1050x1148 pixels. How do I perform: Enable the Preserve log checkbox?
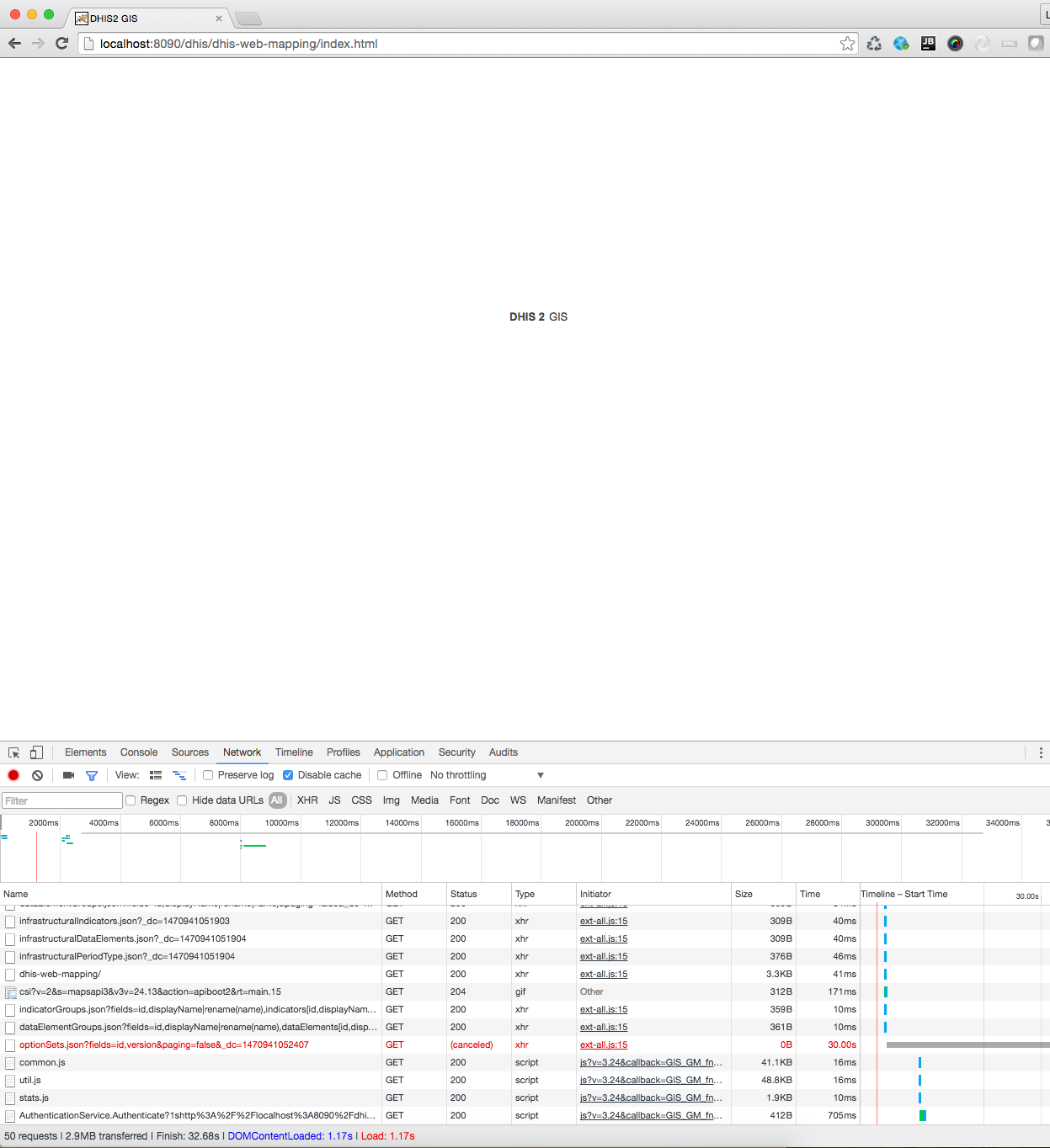coord(208,775)
